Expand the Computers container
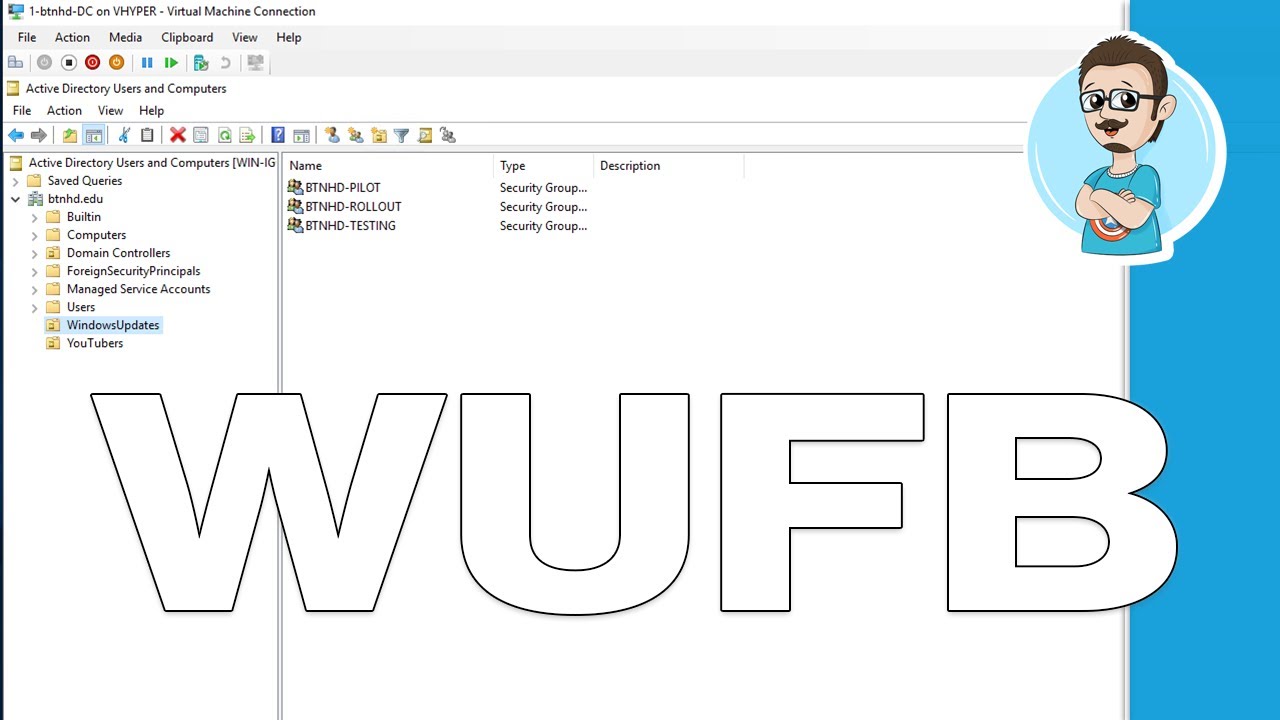1280x720 pixels. [34, 235]
